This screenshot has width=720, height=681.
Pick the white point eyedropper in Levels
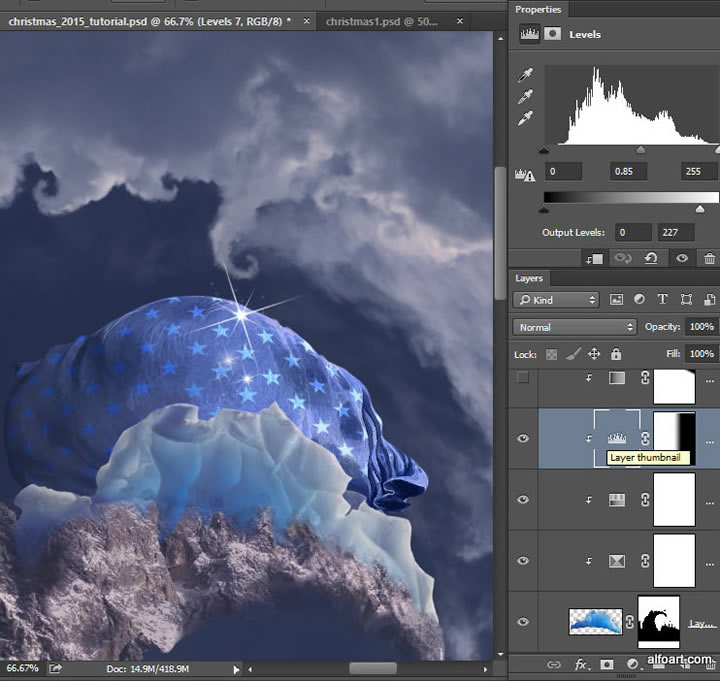pyautogui.click(x=525, y=119)
